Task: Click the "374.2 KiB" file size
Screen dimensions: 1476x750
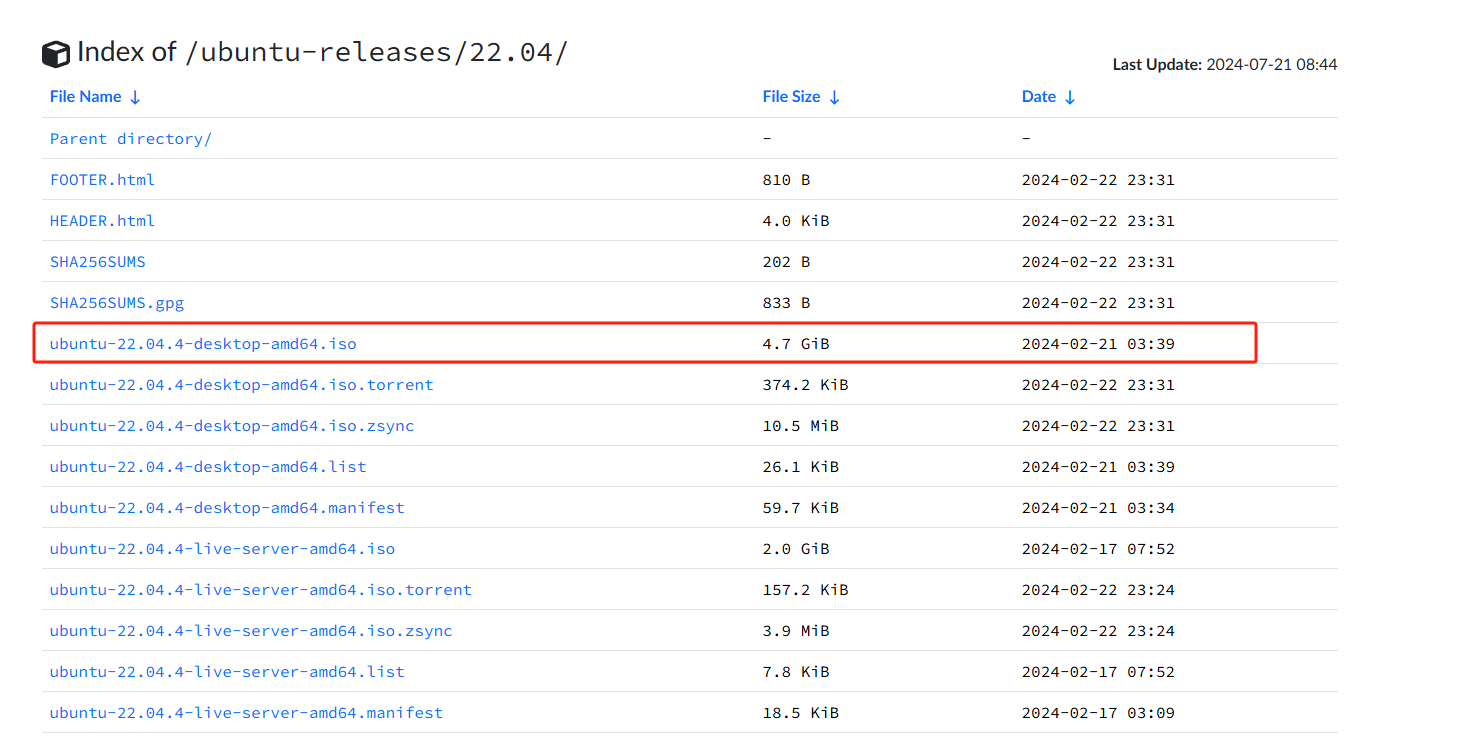Action: (x=805, y=385)
